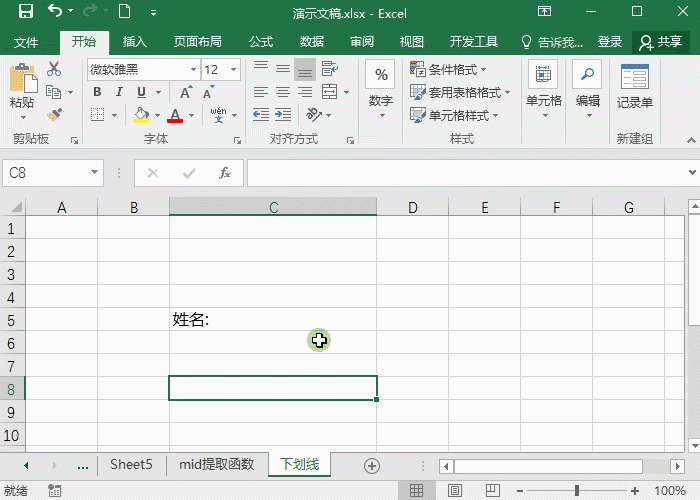700x500 pixels.
Task: Open text orientation icon
Action: coord(314,115)
